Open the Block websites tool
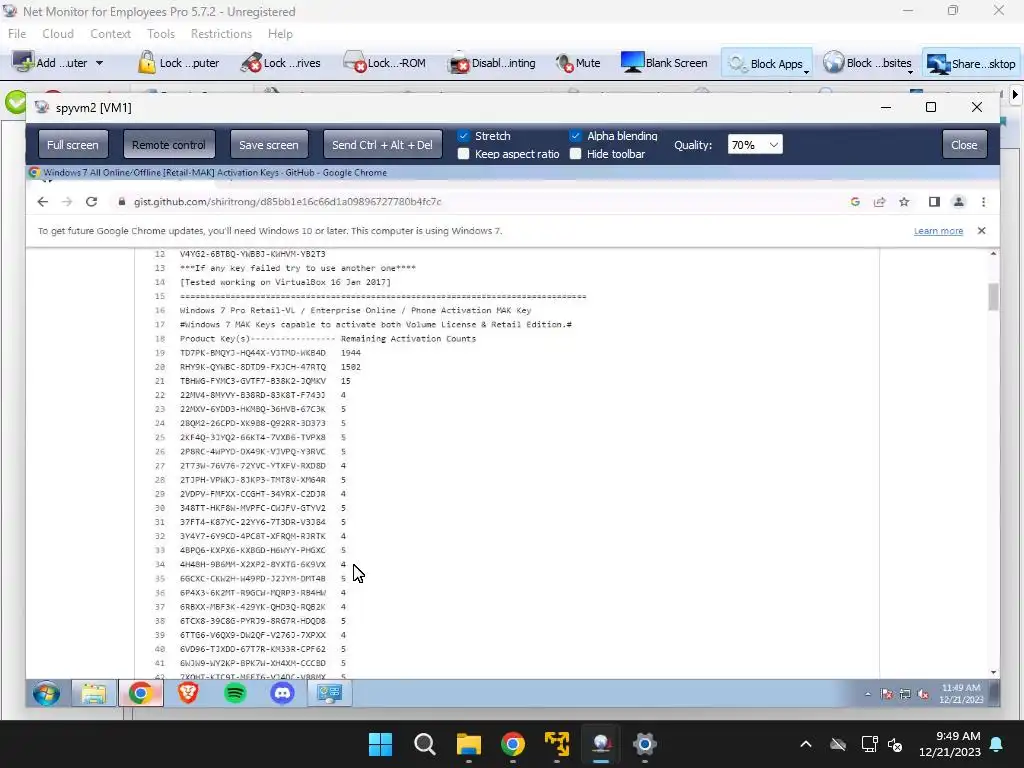The image size is (1024, 768). pyautogui.click(x=866, y=63)
